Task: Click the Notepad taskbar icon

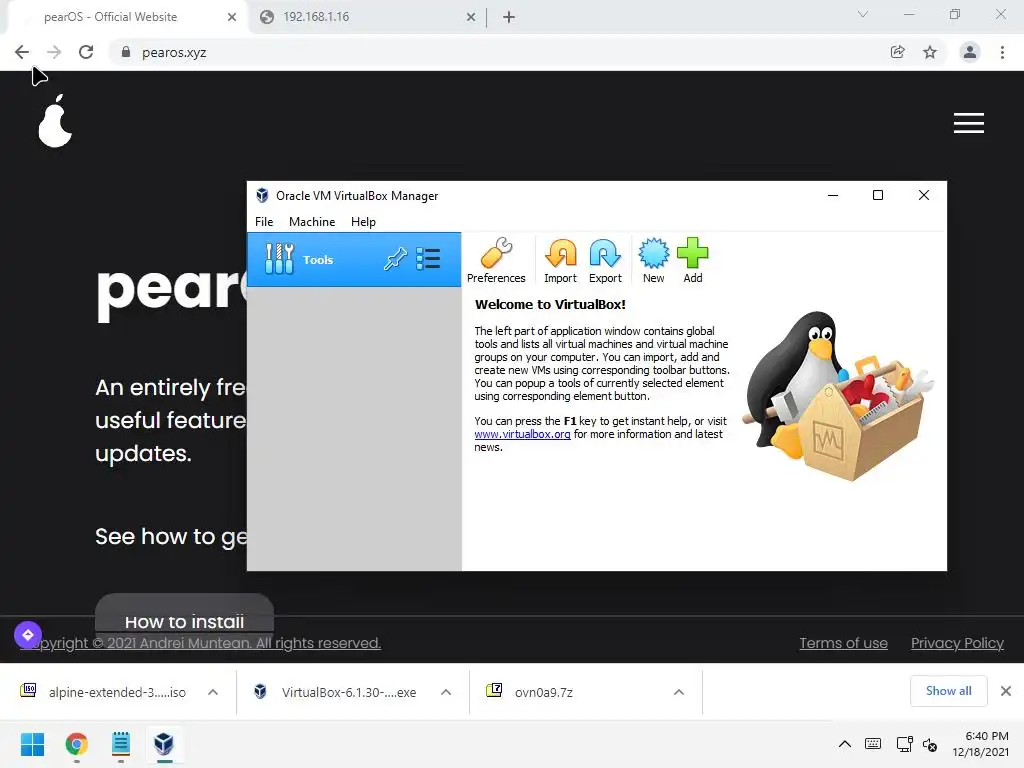Action: tap(121, 744)
